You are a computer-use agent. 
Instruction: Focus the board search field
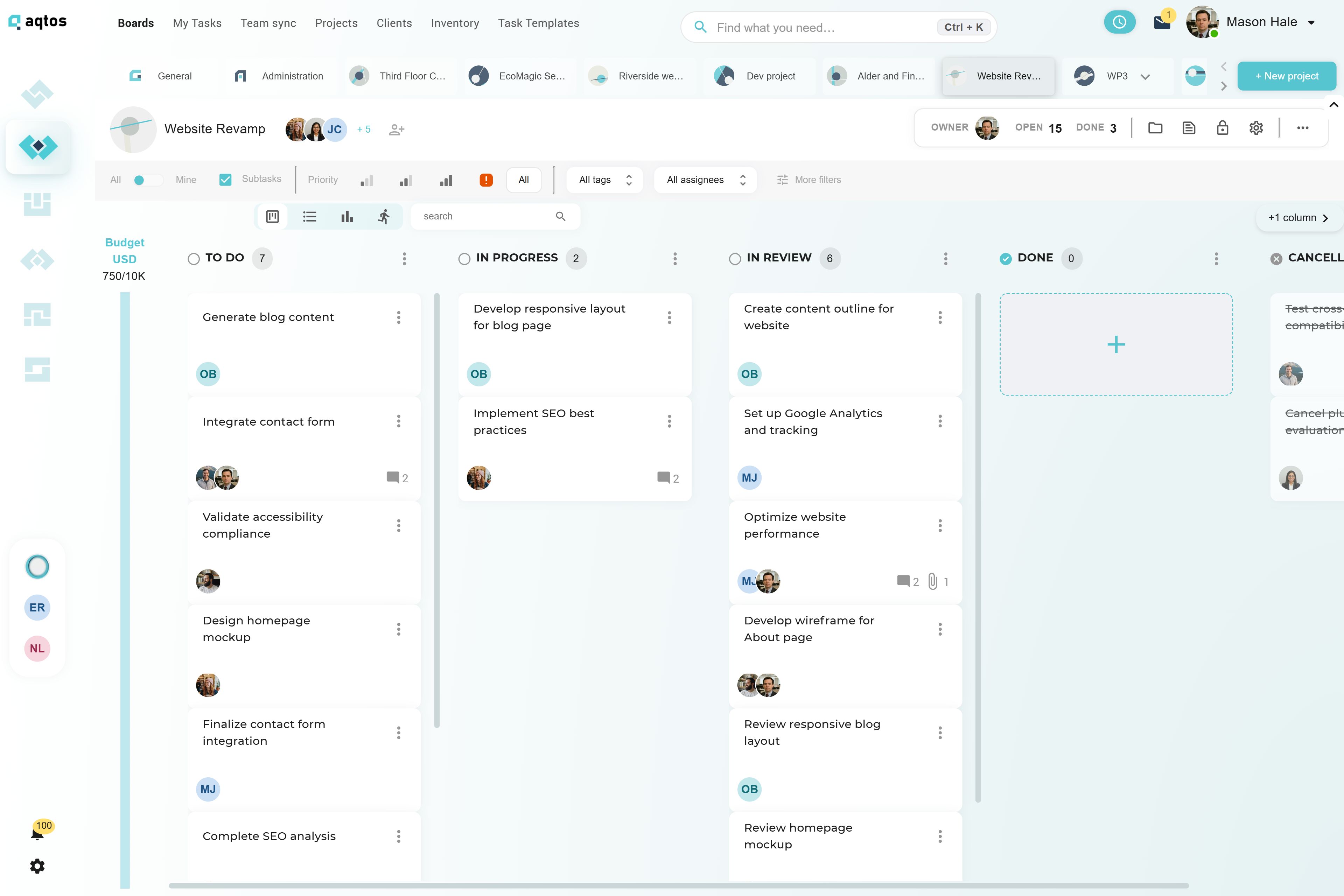pos(495,217)
